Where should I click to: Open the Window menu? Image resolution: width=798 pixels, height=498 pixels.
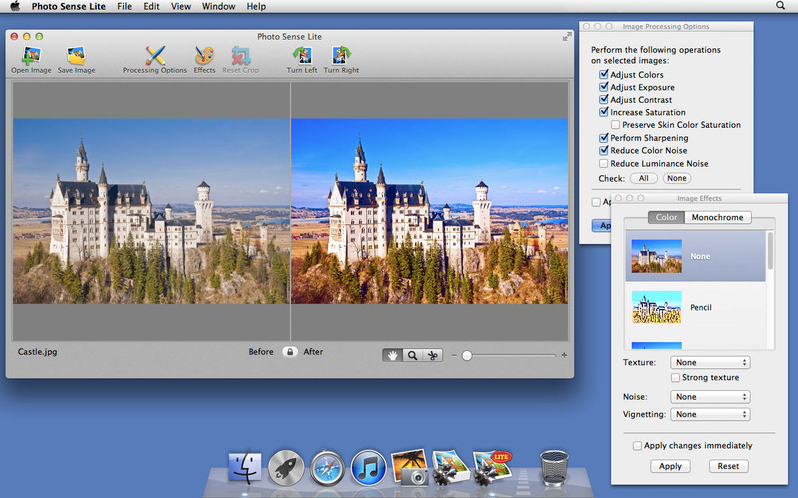coord(218,6)
